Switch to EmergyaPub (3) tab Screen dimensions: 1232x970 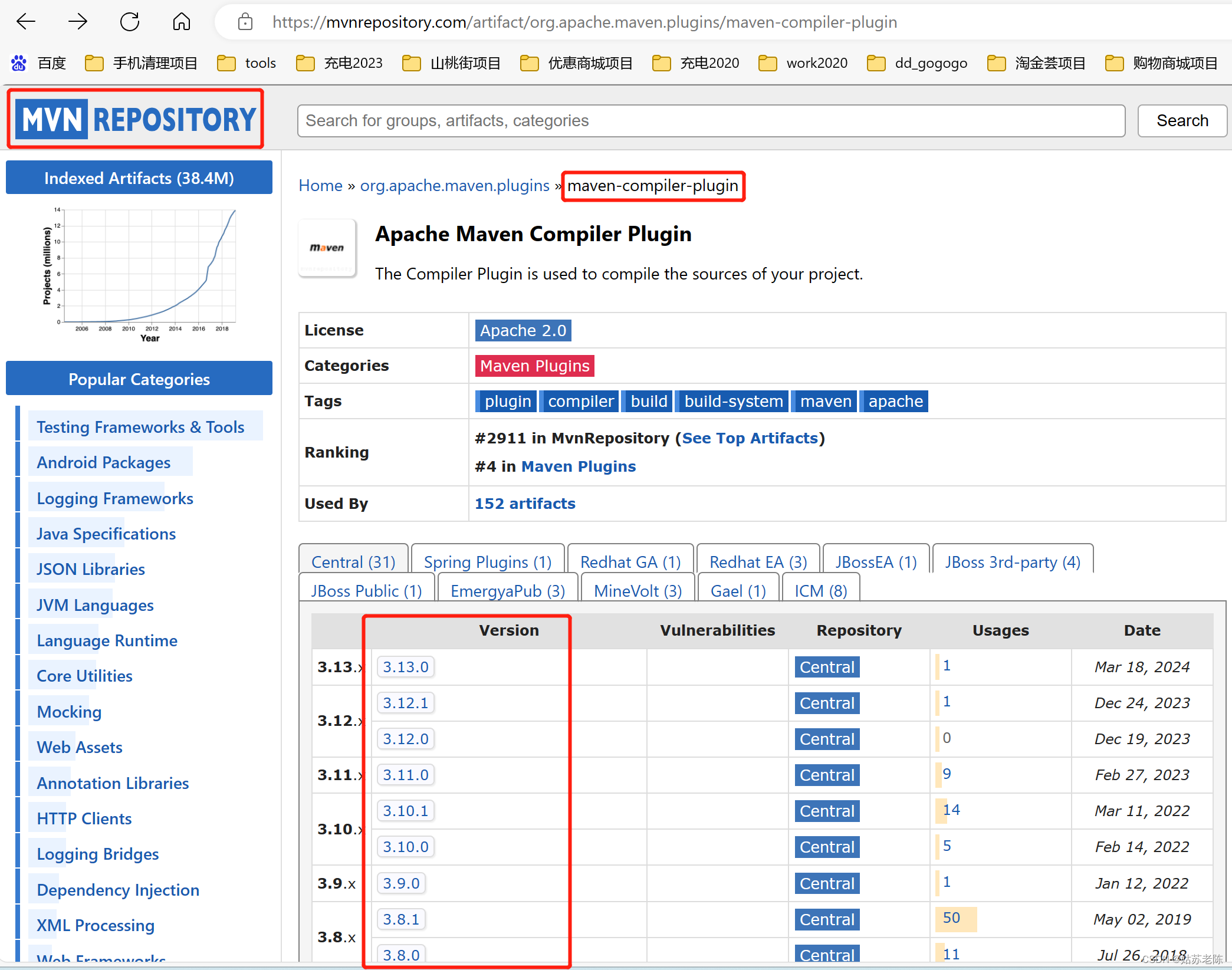point(508,590)
